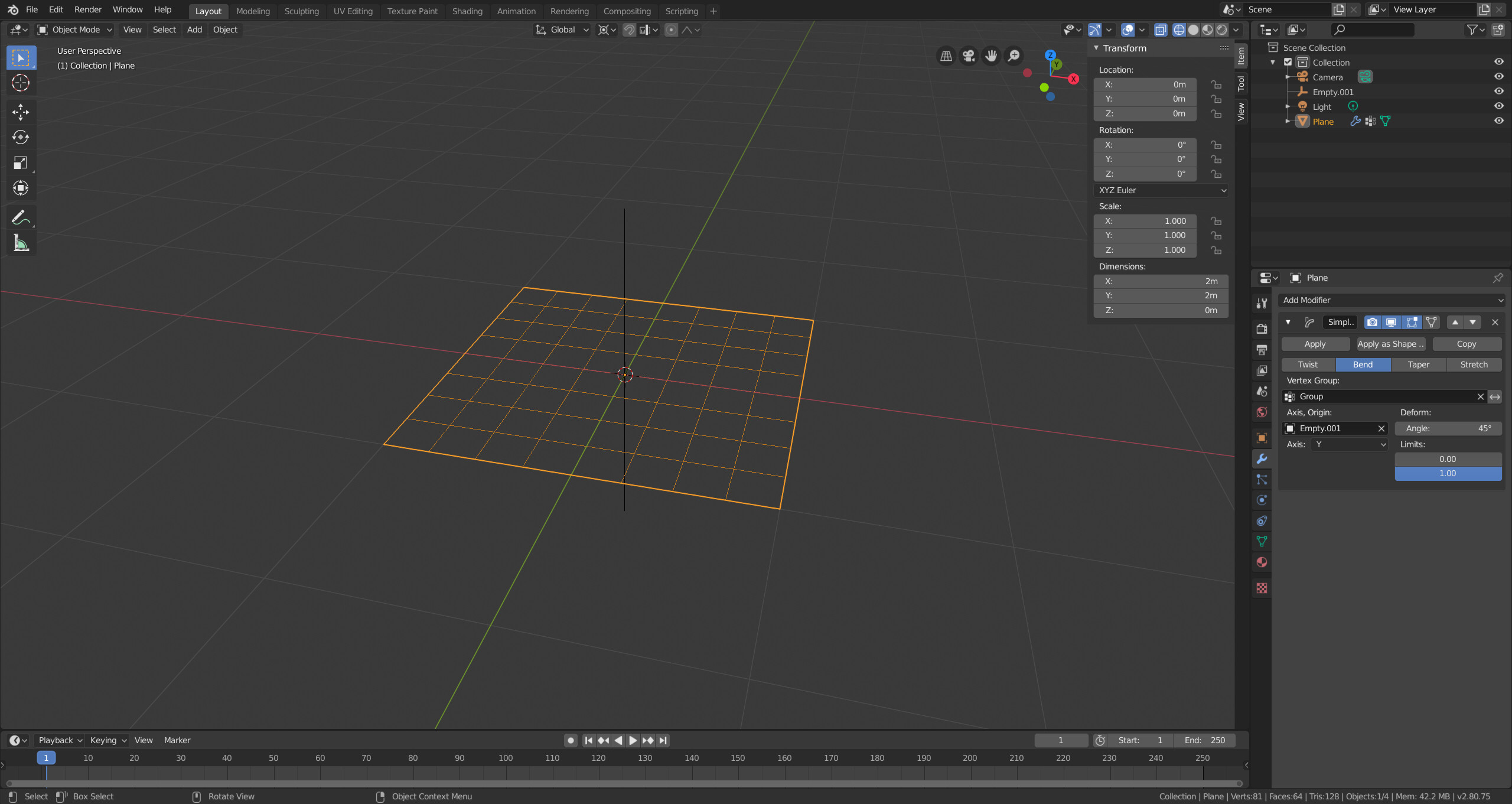Expand the Plane item in outliner
The height and width of the screenshot is (804, 1512).
pos(1288,121)
